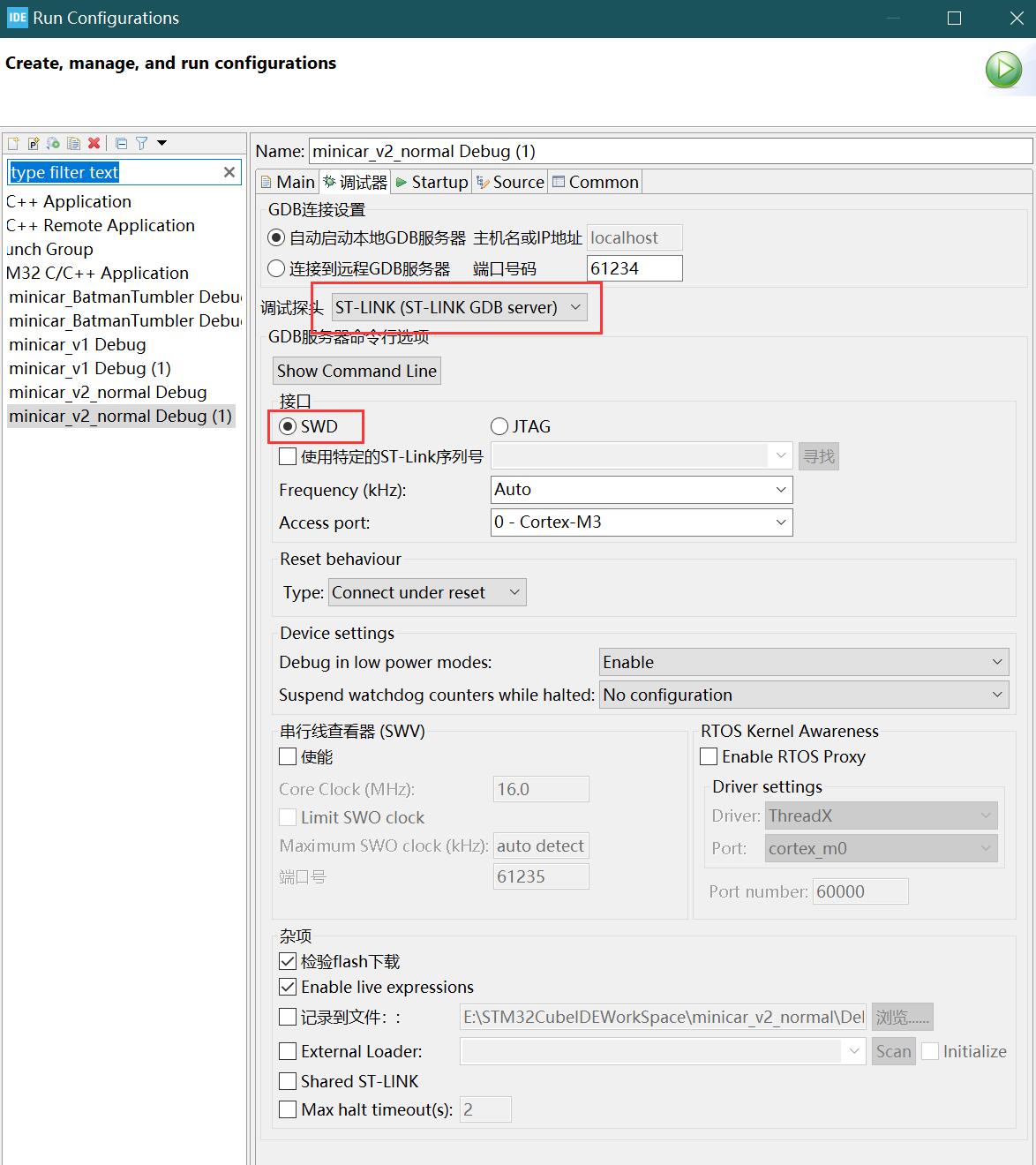Viewport: 1036px width, 1165px height.
Task: Switch to the 调试器 tab
Action: pos(355,182)
